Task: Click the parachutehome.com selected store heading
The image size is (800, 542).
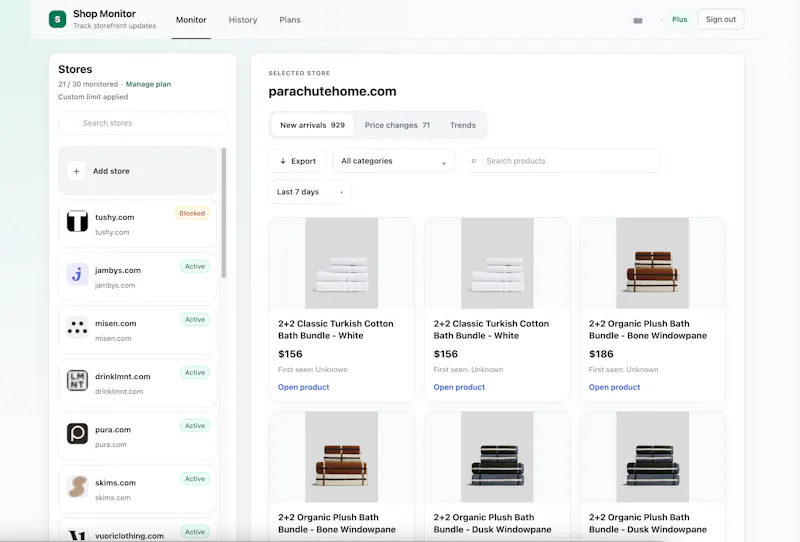Action: tap(333, 91)
